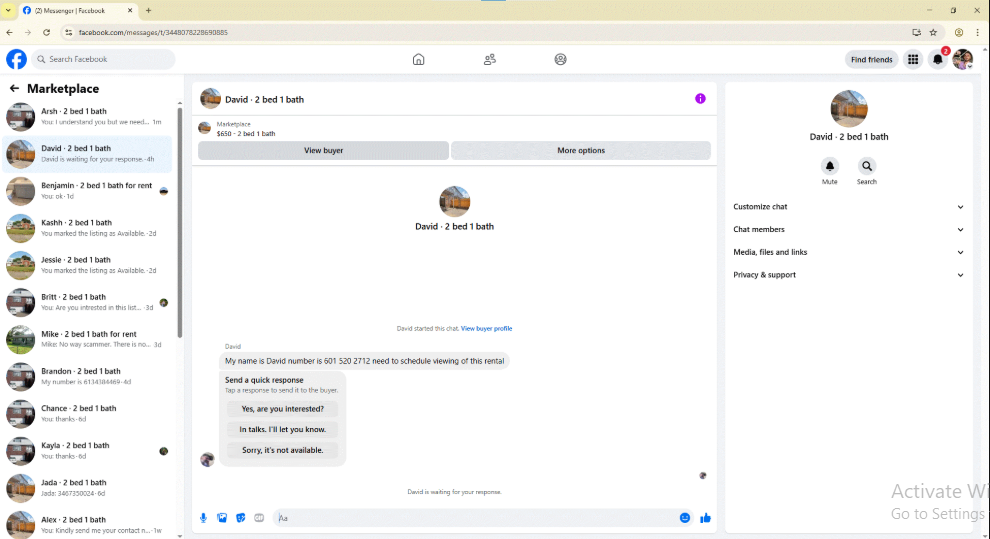990x539 pixels.
Task: Open the account profile picture menu
Action: coord(962,59)
